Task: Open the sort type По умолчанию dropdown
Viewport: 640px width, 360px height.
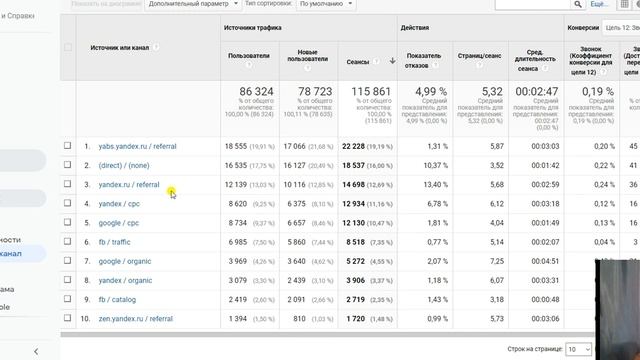Action: 325,4
